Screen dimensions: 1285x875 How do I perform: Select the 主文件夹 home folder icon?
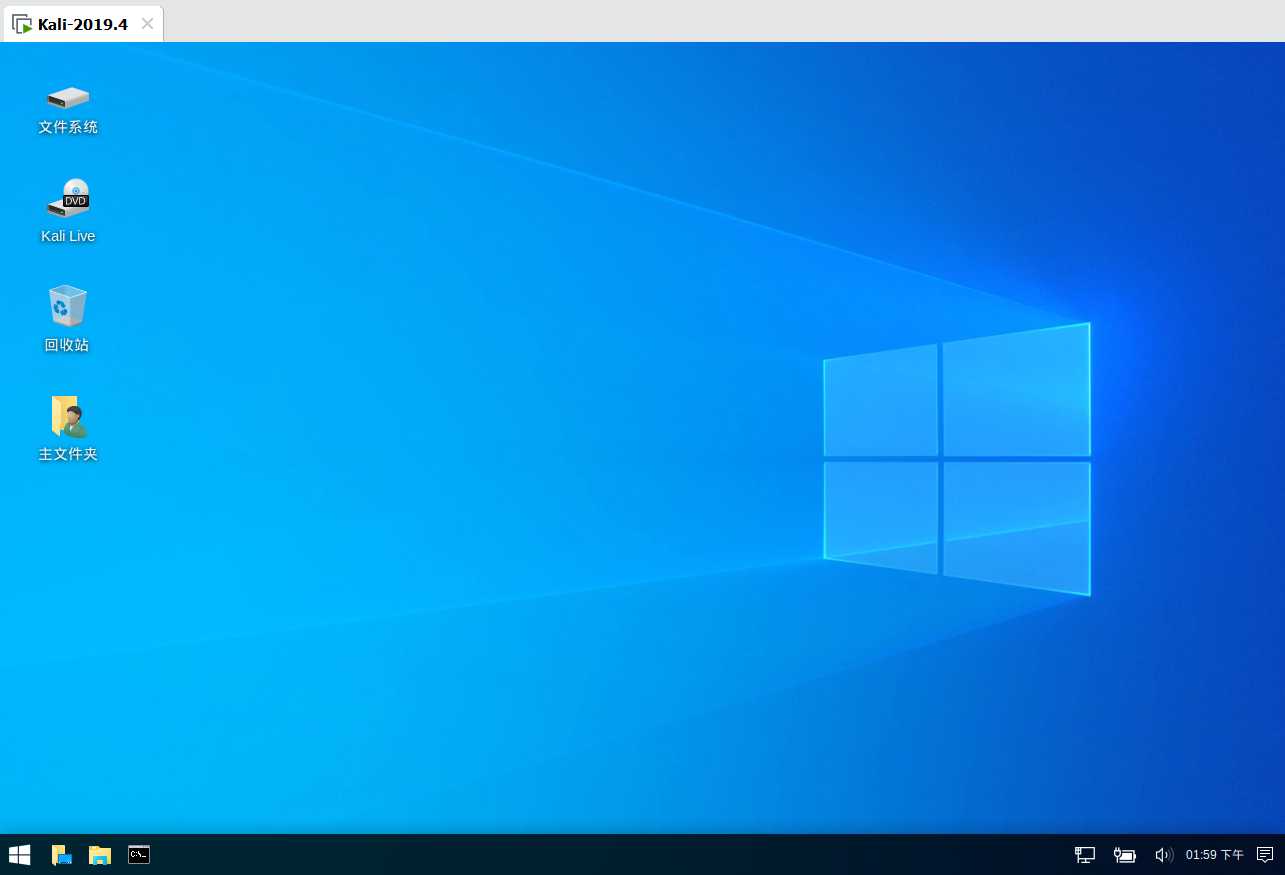pos(68,415)
